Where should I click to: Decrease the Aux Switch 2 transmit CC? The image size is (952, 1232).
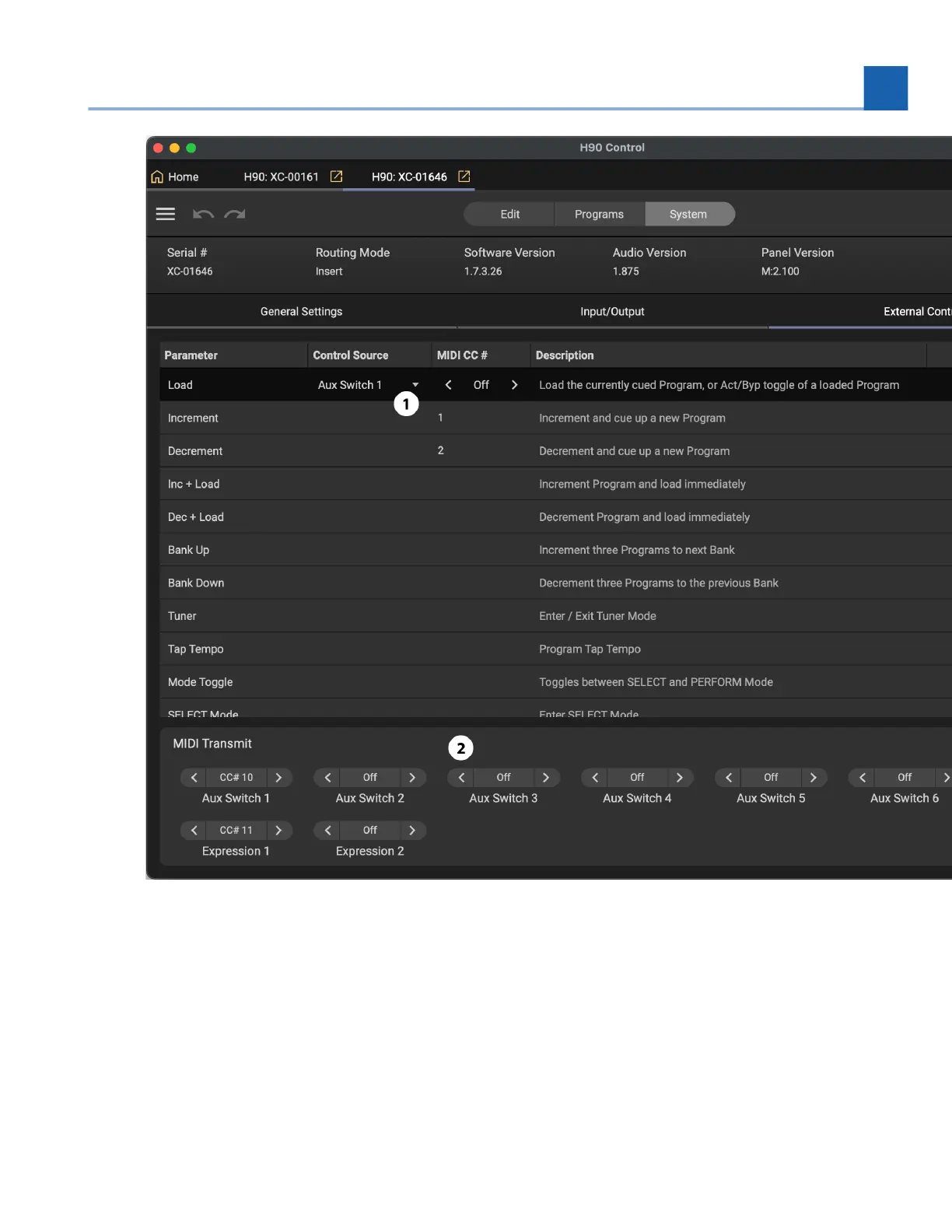pos(327,778)
